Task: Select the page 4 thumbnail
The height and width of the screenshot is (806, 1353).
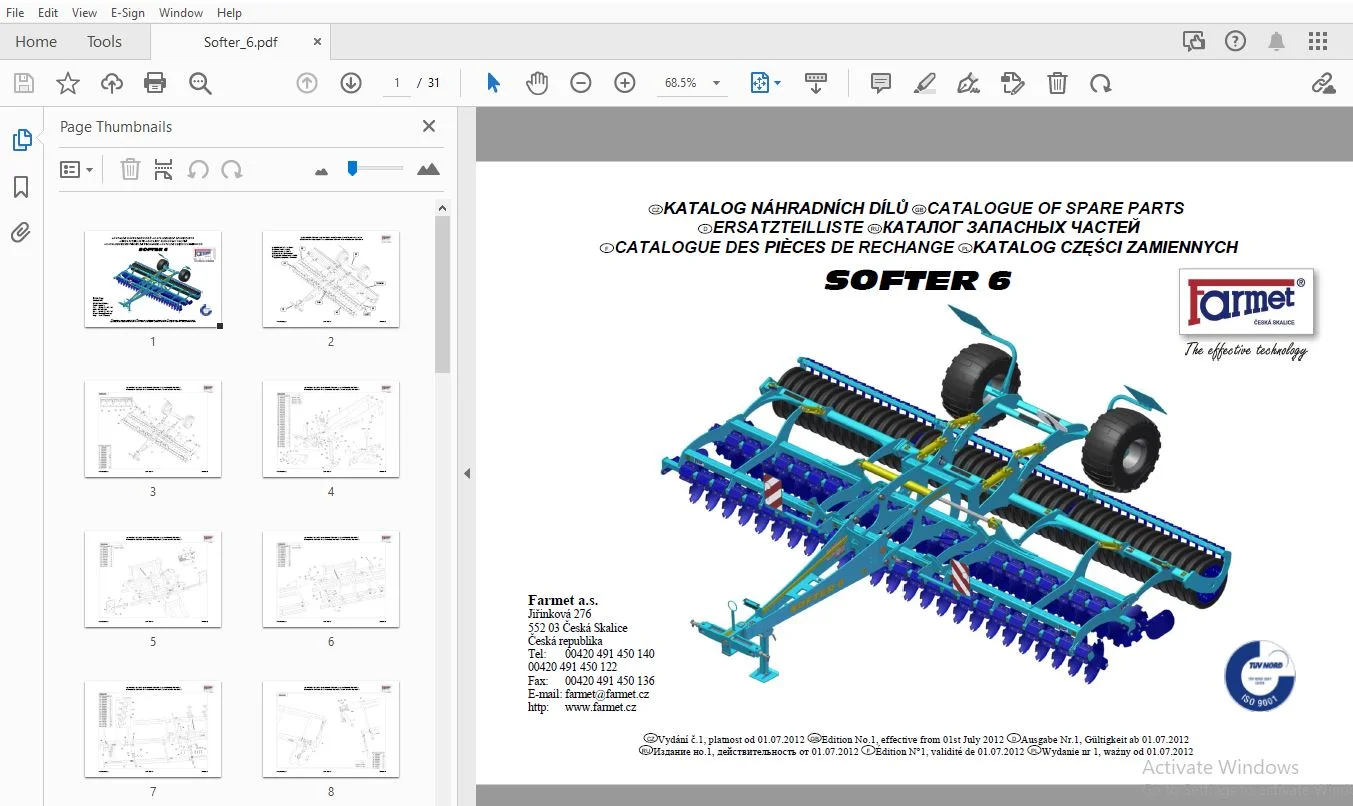Action: (331, 429)
